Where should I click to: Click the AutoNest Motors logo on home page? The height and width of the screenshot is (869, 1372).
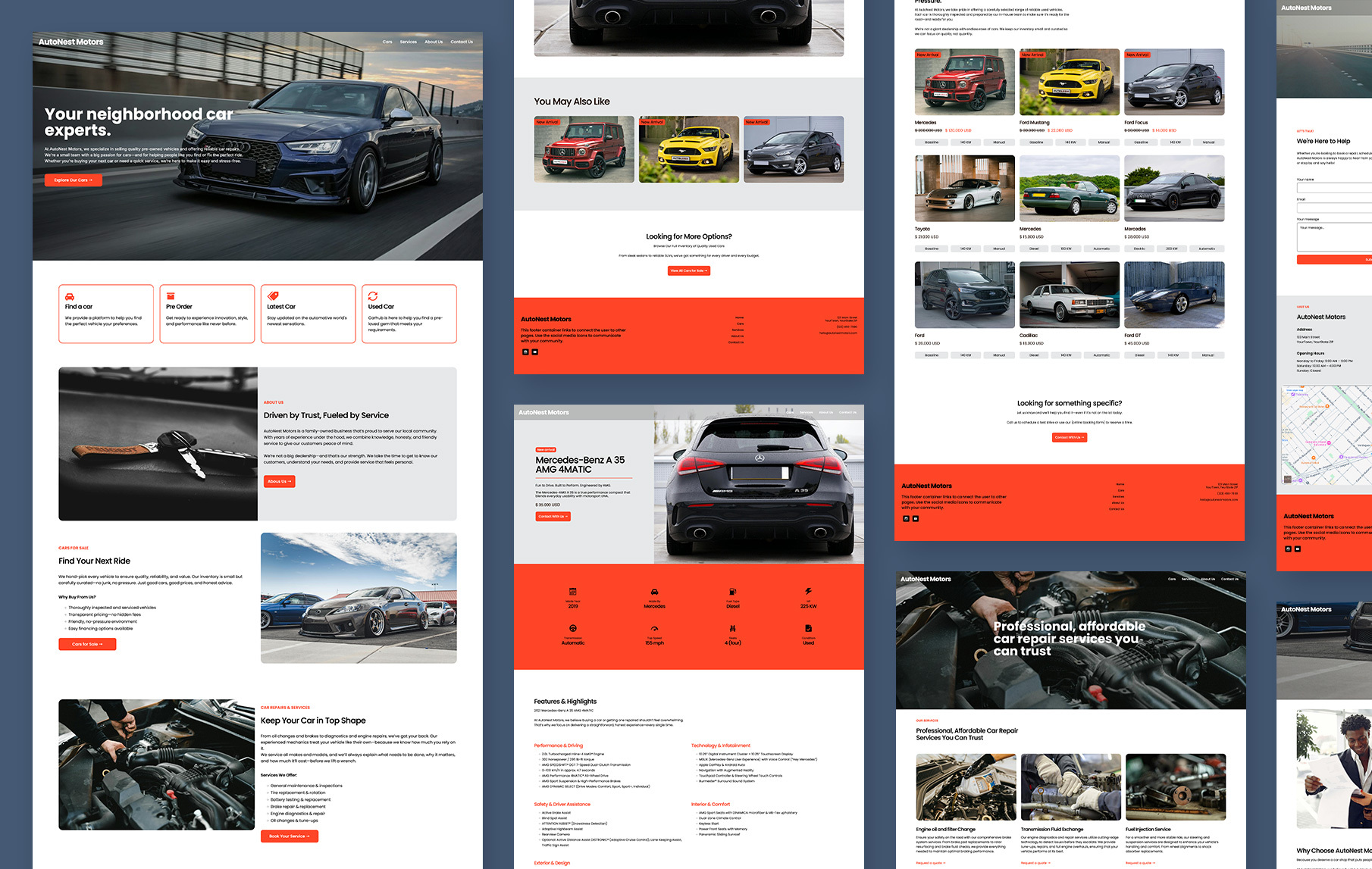71,42
